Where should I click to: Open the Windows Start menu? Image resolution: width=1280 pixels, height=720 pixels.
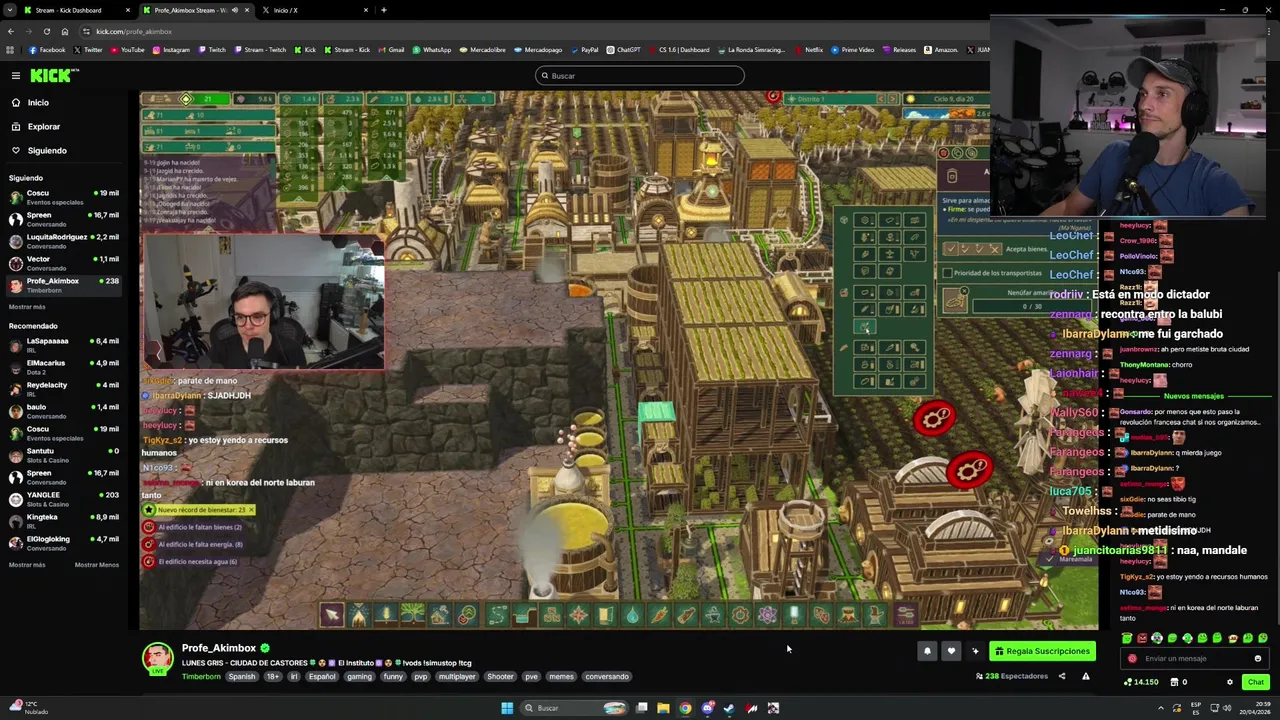[507, 708]
